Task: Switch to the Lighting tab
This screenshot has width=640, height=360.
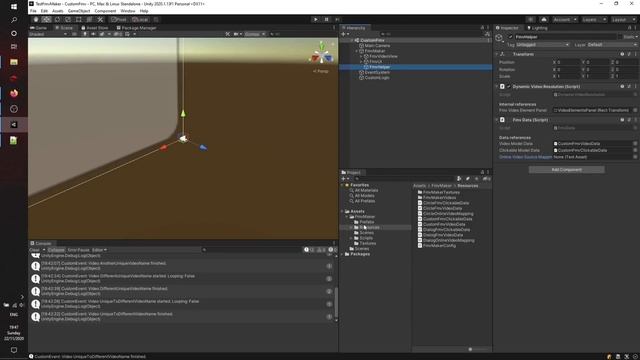Action: [x=537, y=28]
